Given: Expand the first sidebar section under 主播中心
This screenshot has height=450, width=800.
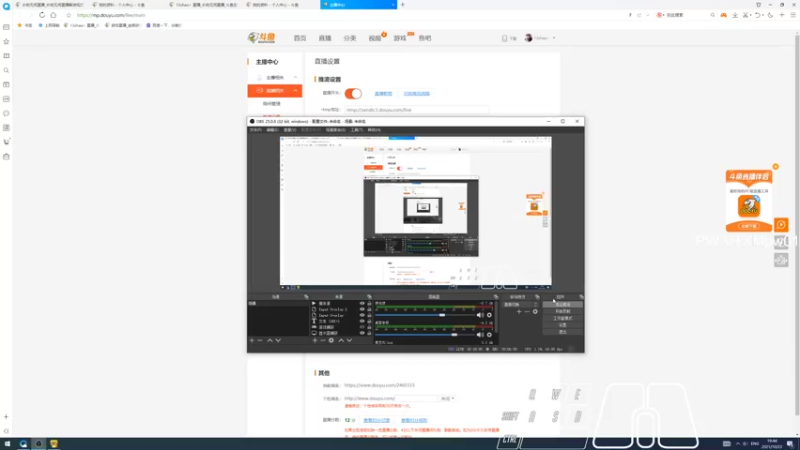Looking at the screenshot, I should coord(295,78).
